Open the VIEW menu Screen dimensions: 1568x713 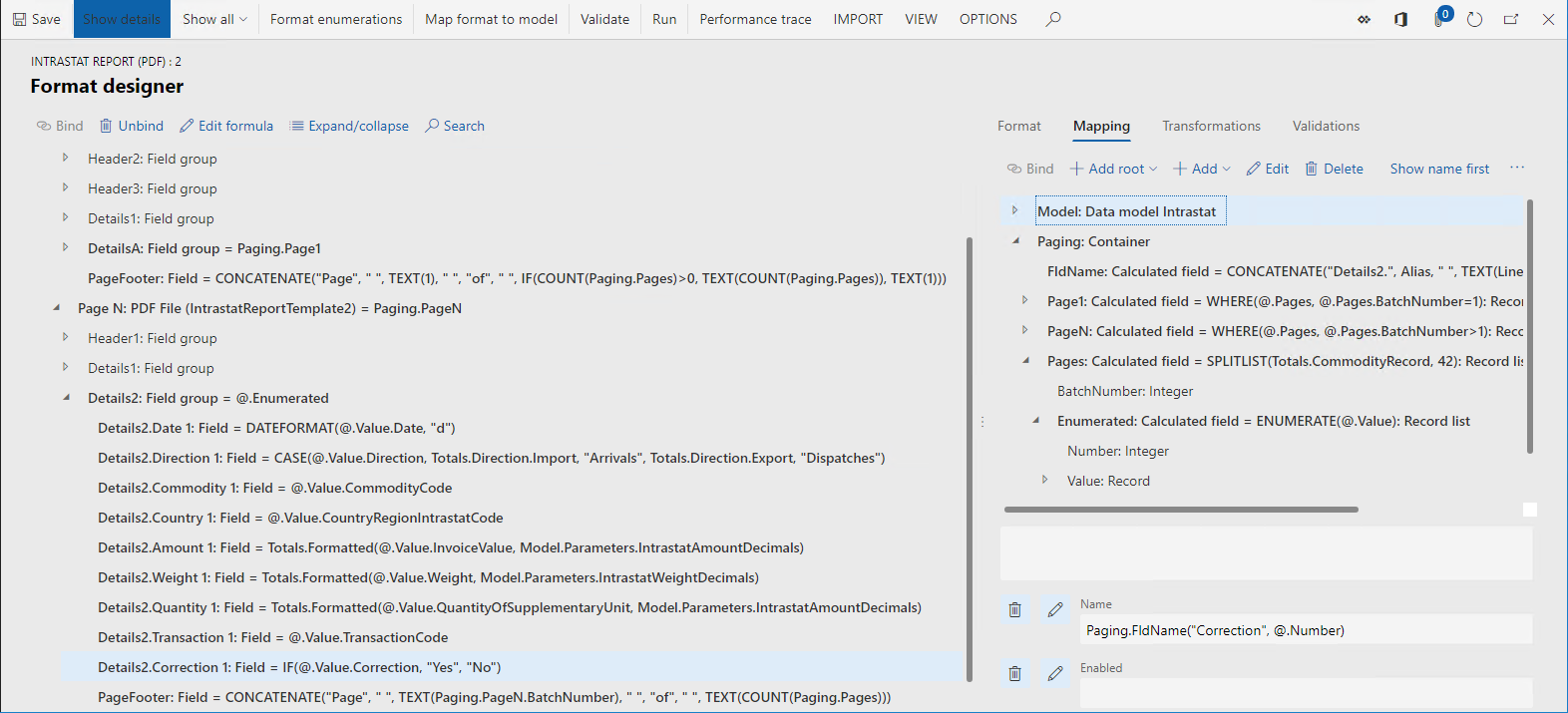(x=921, y=19)
